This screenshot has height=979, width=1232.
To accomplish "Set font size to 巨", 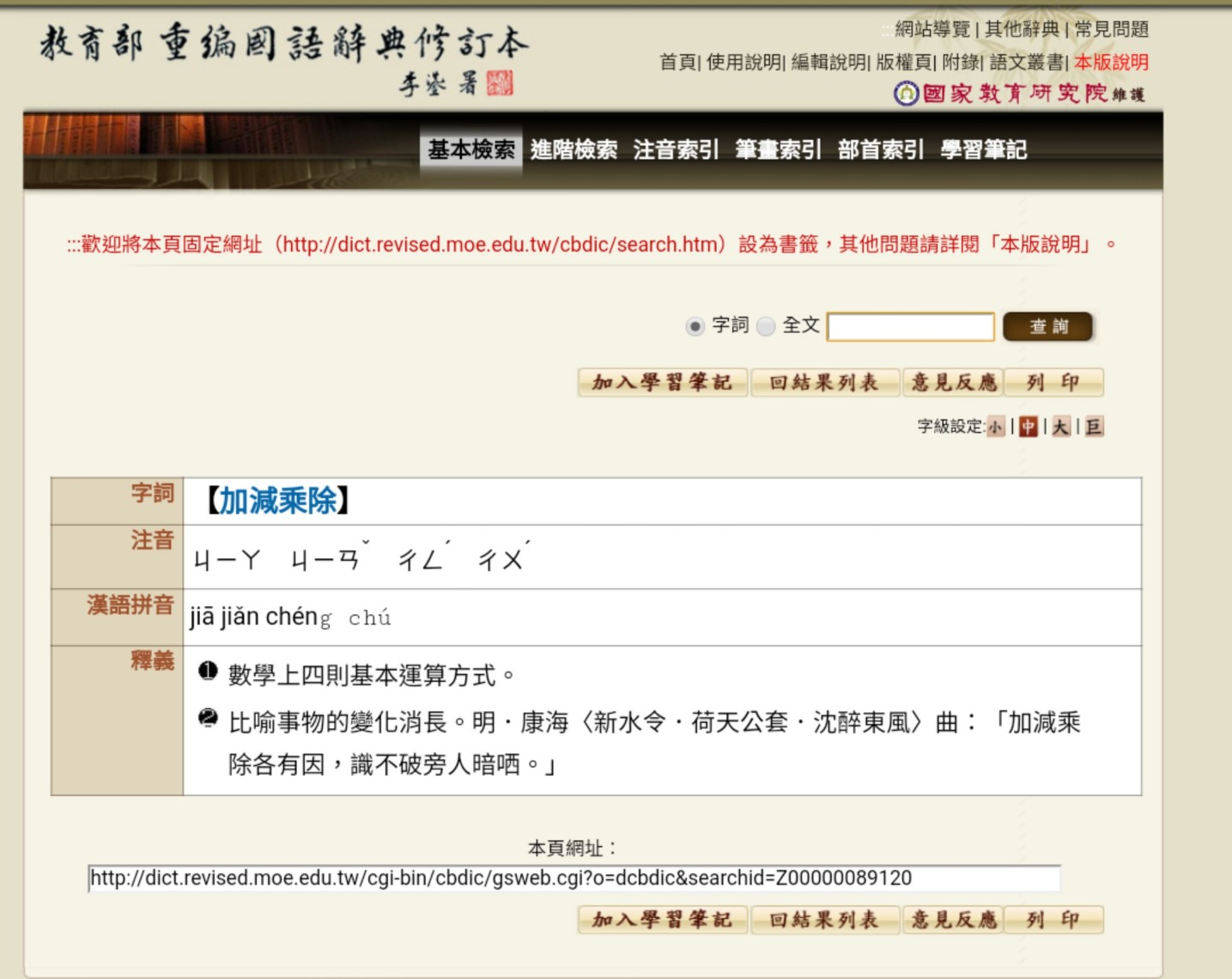I will point(1094,427).
